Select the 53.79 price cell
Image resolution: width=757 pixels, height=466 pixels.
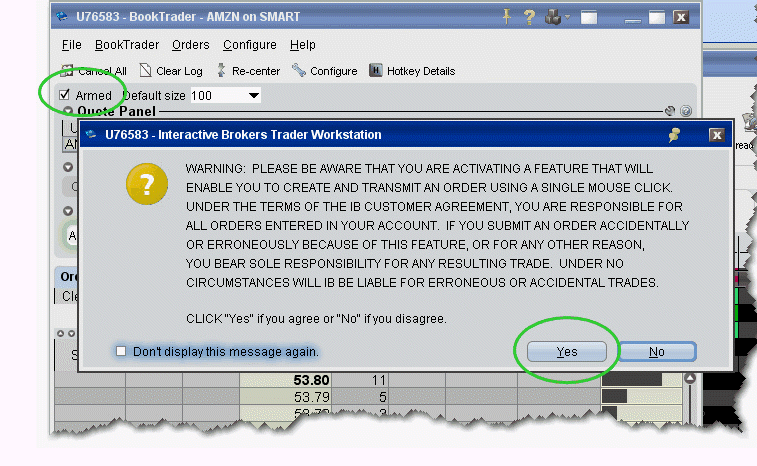pos(285,397)
